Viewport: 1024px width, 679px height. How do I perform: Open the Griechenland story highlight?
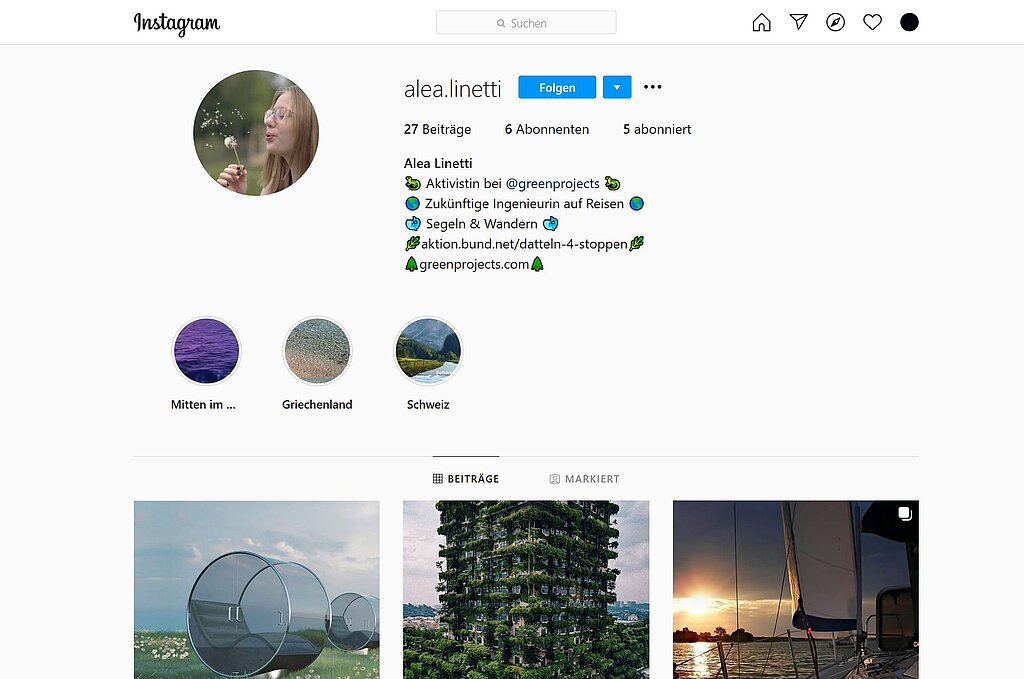tap(317, 351)
